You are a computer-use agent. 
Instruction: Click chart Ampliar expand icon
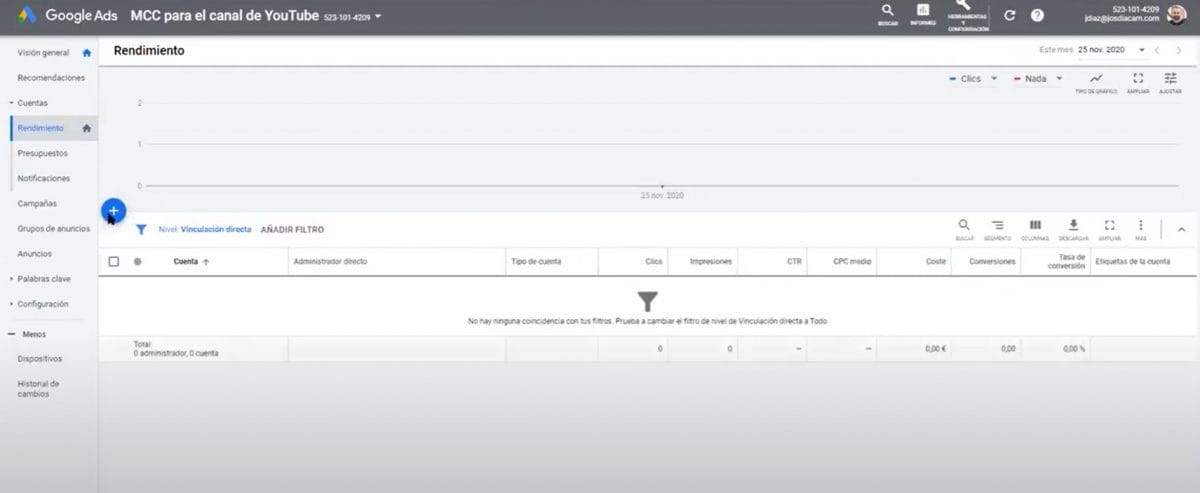[x=1138, y=82]
